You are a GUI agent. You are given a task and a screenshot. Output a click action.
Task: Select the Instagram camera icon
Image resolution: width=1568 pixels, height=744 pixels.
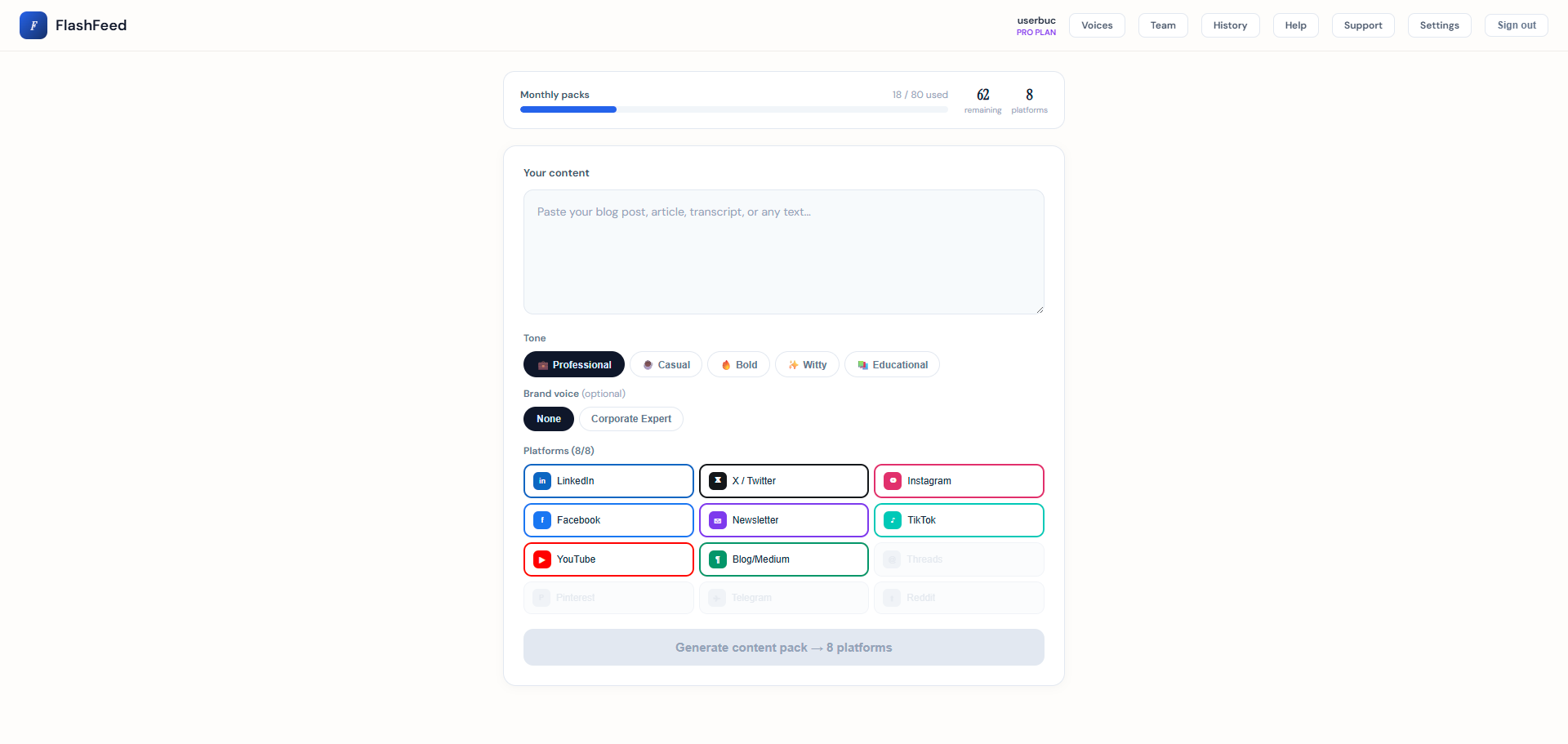point(892,481)
